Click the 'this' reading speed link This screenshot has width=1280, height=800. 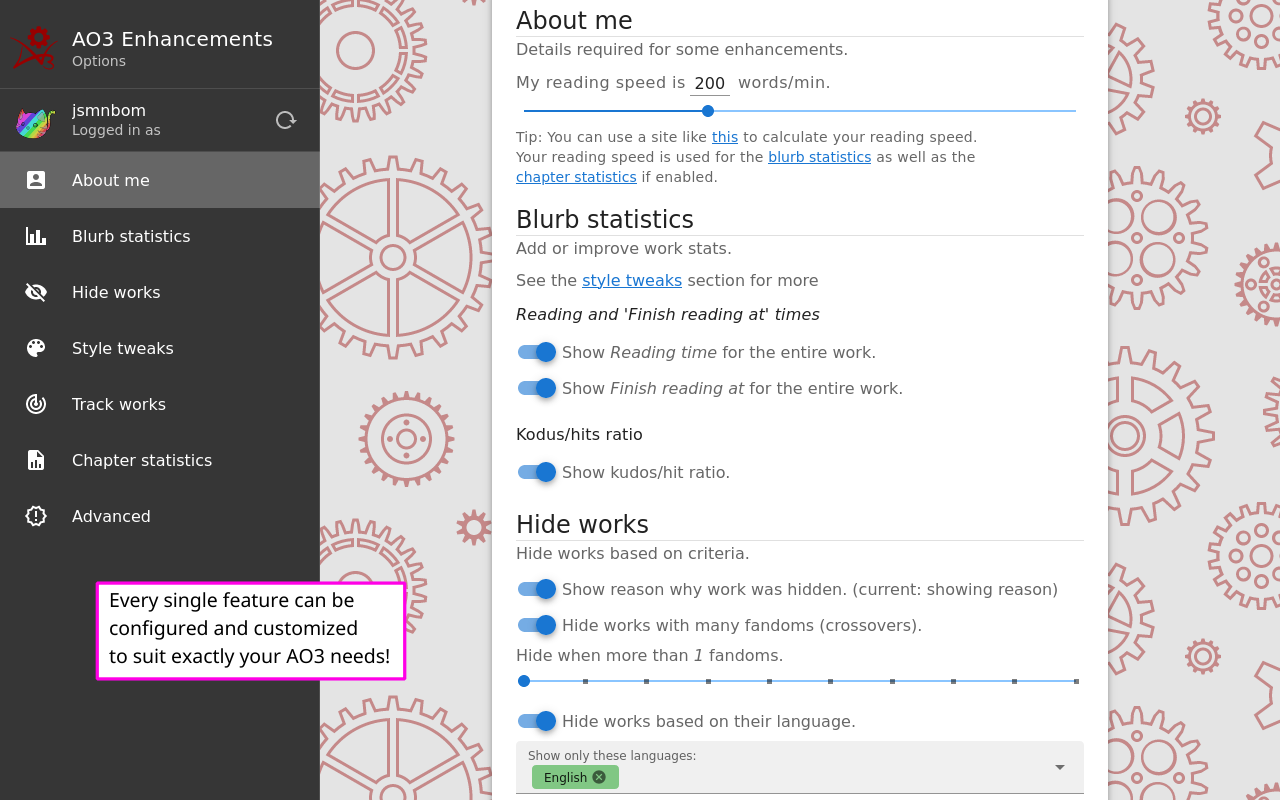725,137
